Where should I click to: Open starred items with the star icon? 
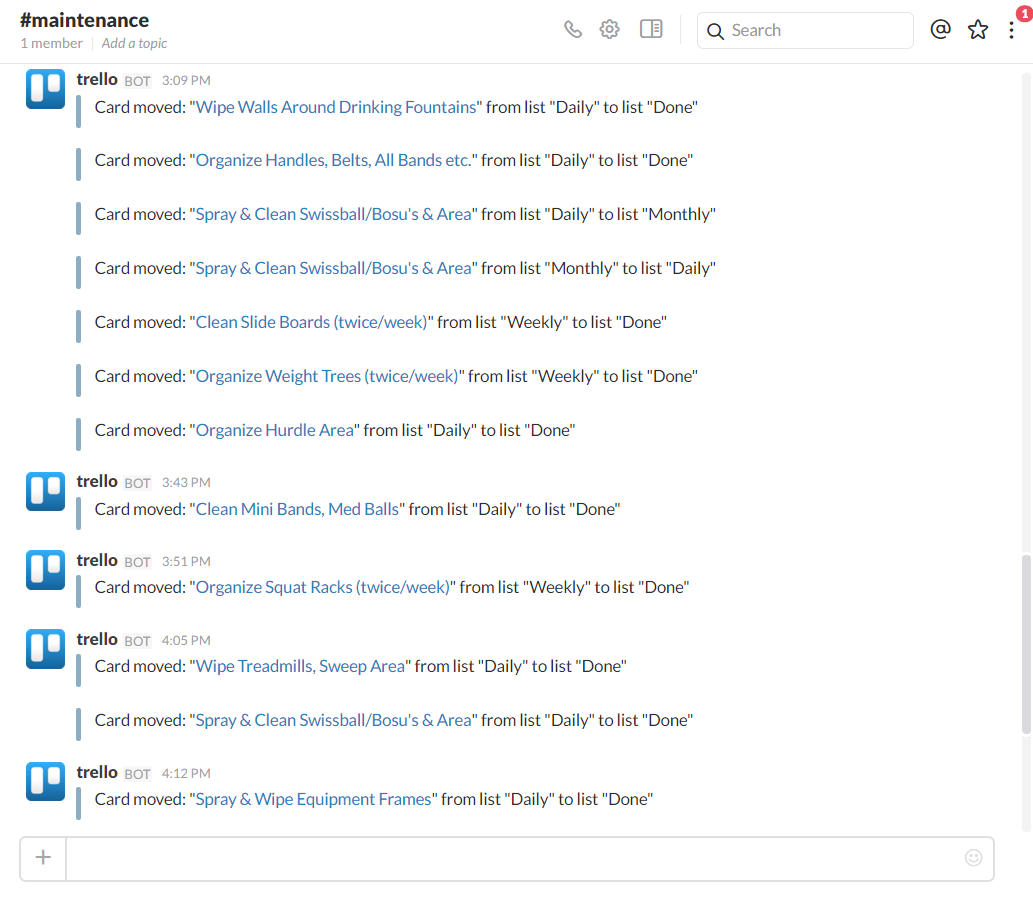click(977, 29)
